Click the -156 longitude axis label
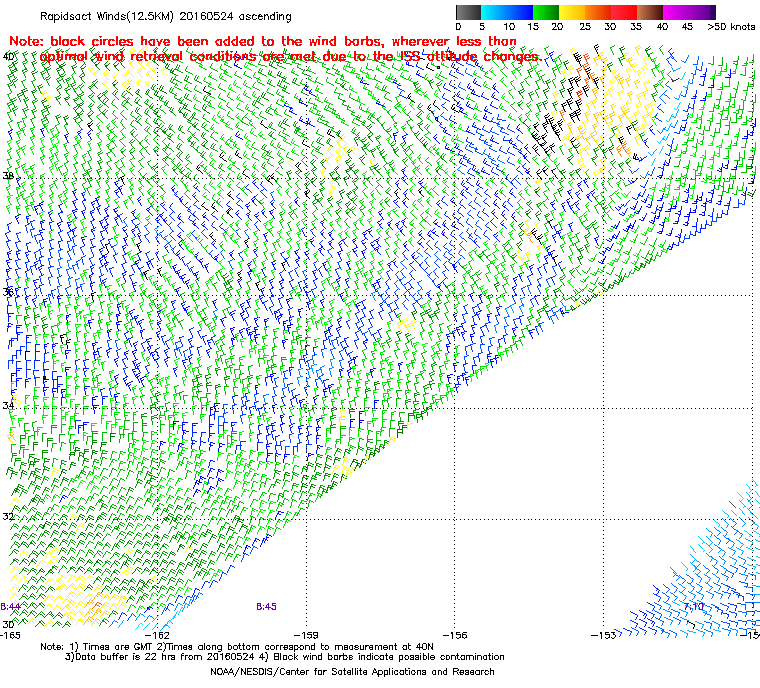 coord(455,635)
